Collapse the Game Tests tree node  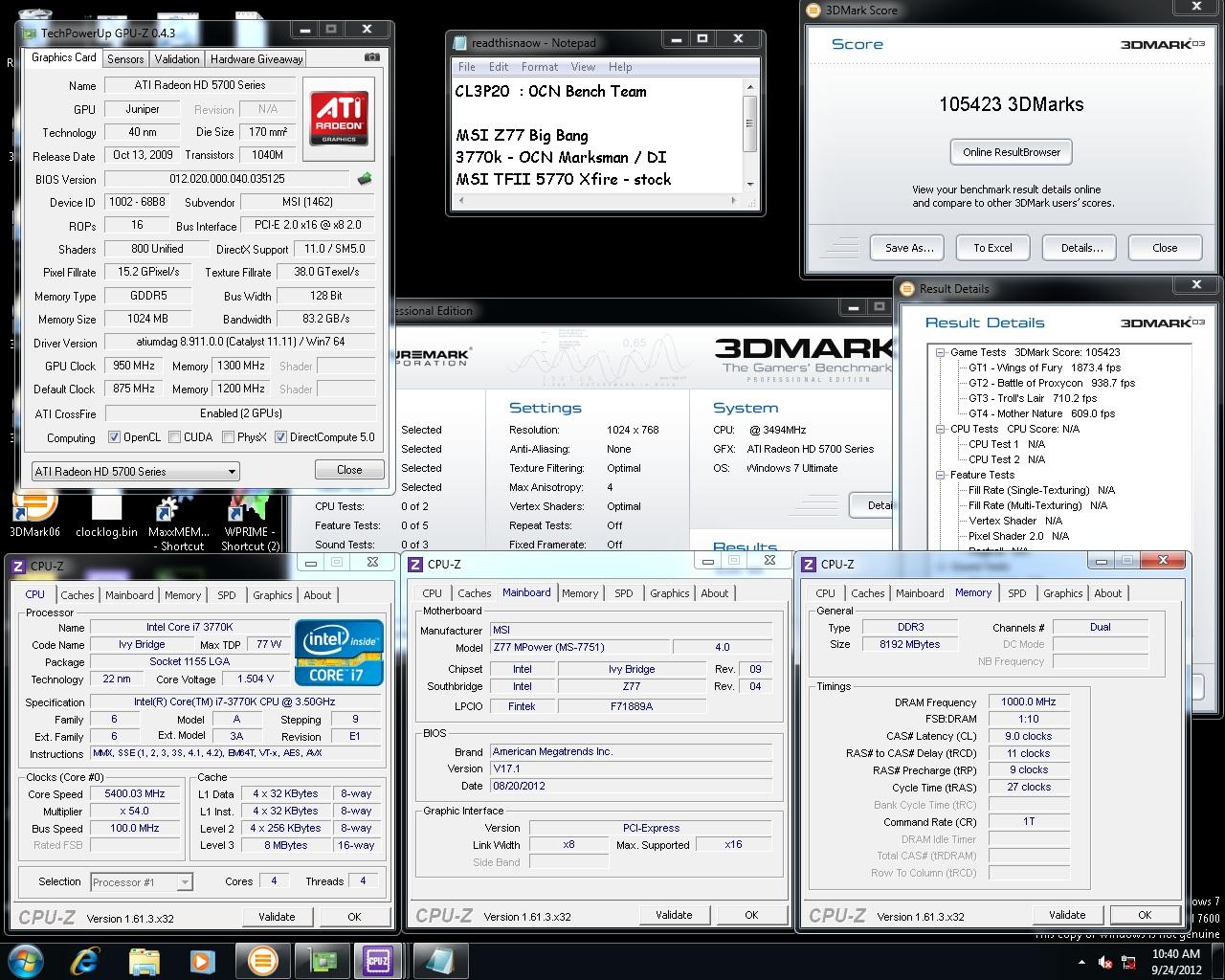tap(941, 352)
